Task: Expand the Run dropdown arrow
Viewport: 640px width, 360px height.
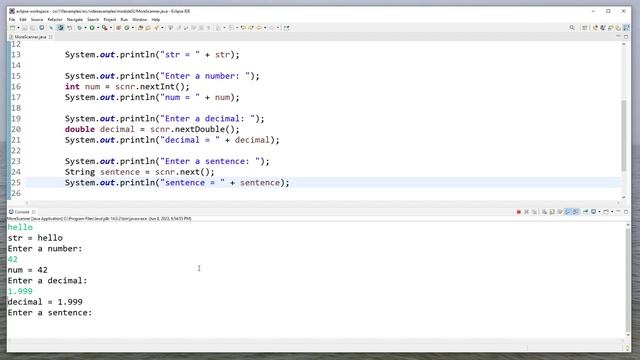Action: (x=98, y=28)
